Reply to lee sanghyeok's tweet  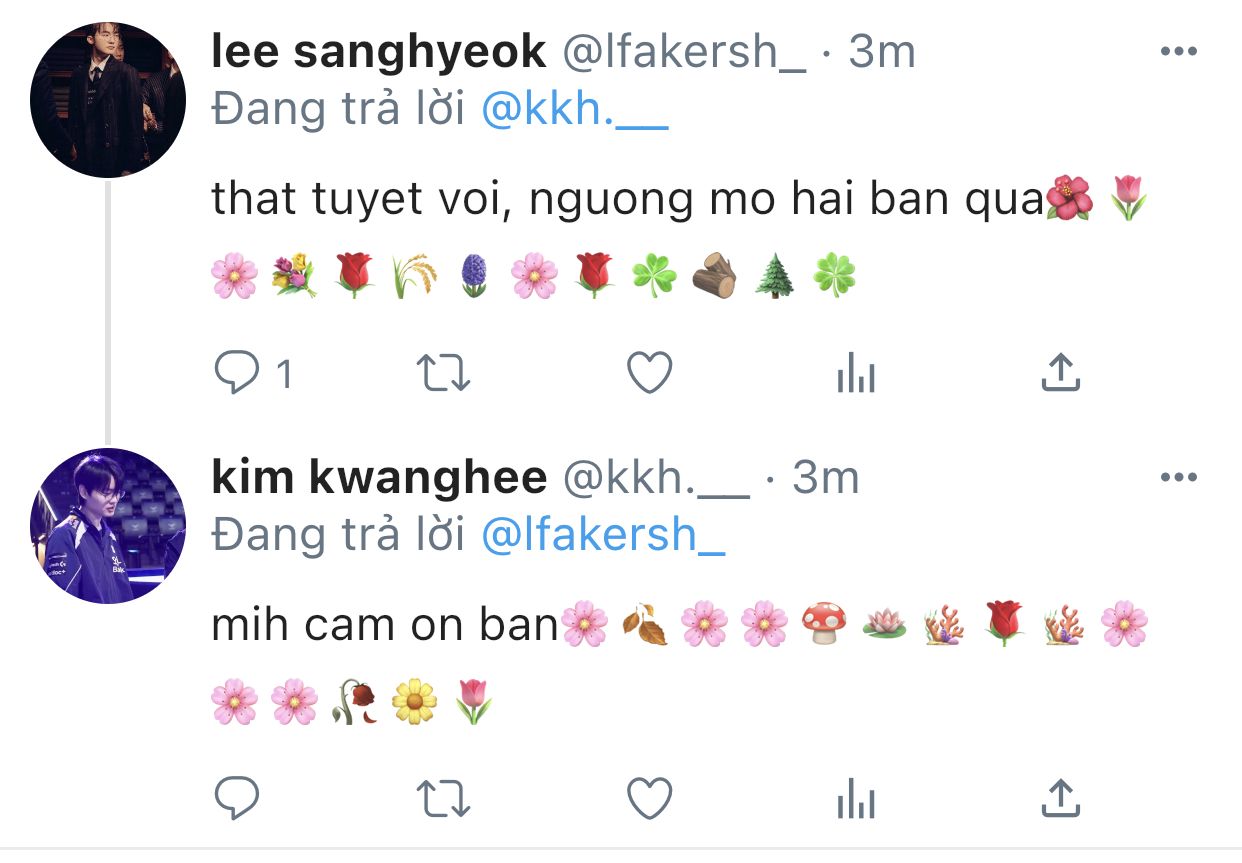pyautogui.click(x=237, y=374)
